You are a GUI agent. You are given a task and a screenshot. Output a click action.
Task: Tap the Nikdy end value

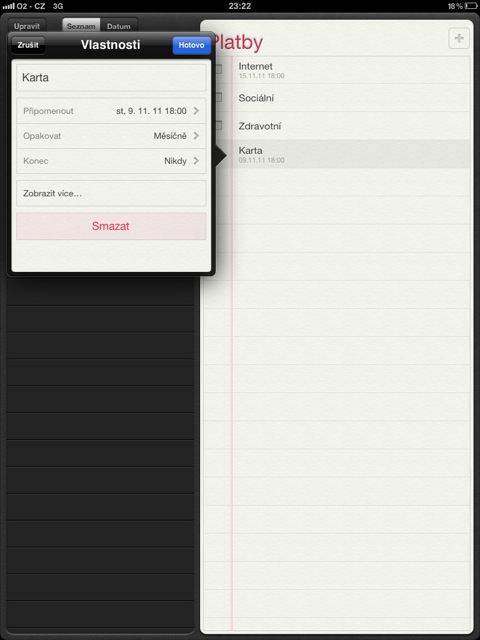coord(176,161)
